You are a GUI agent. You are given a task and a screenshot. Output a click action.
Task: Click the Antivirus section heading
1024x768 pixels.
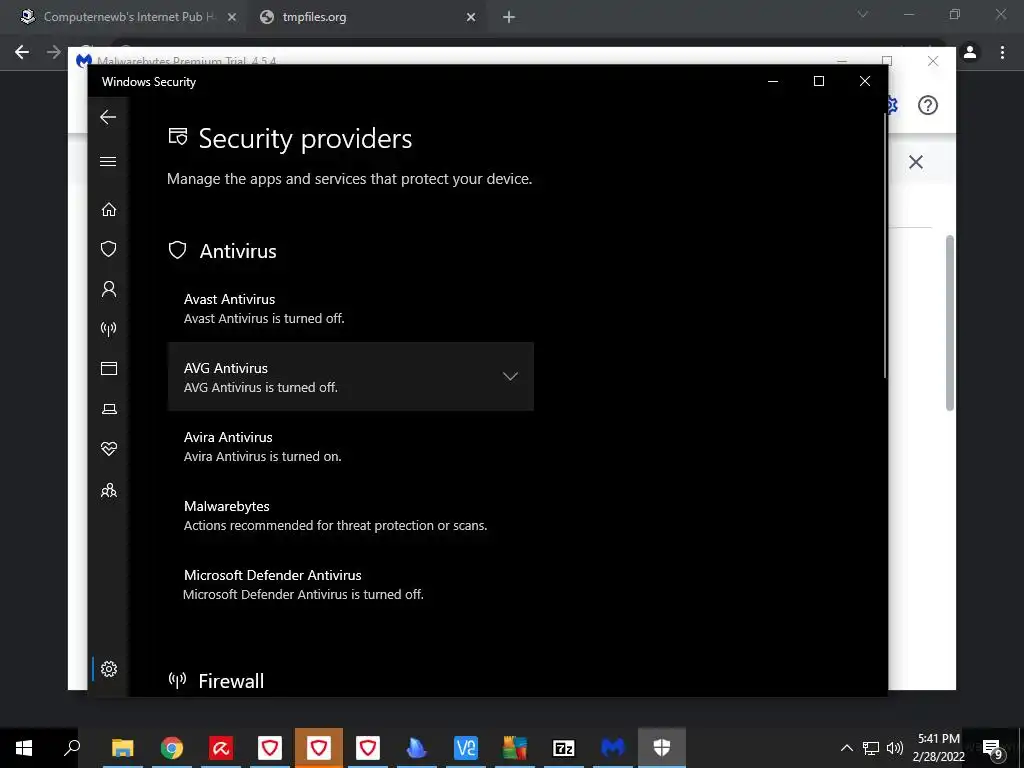[x=238, y=251]
